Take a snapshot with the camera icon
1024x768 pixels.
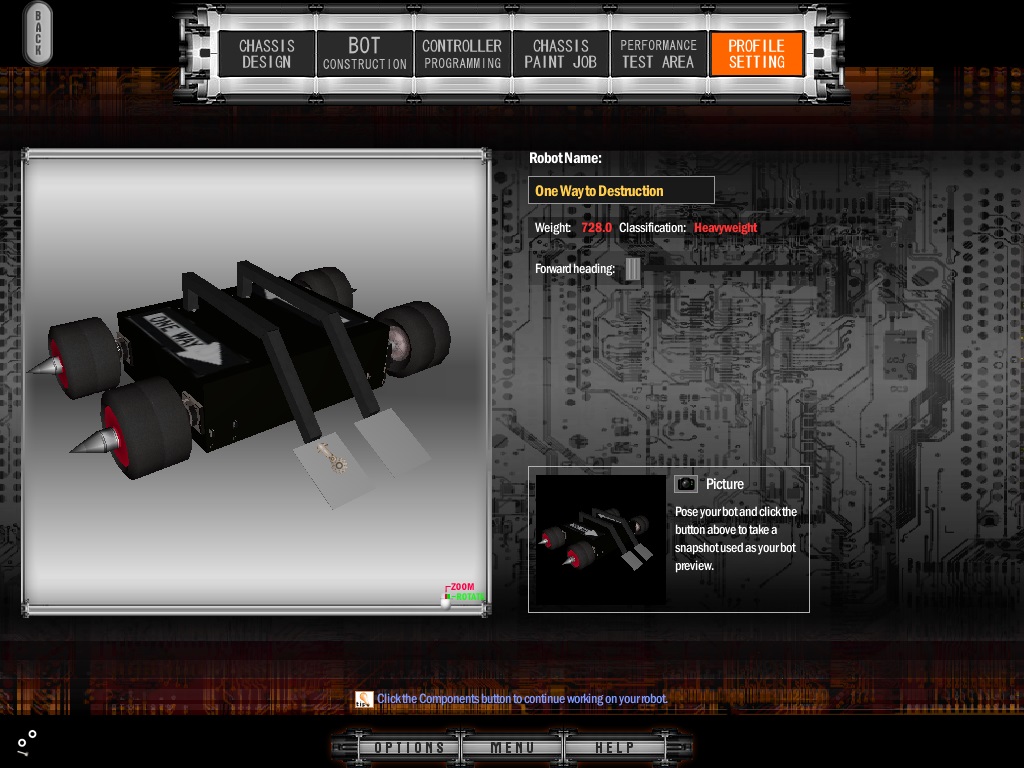point(686,484)
